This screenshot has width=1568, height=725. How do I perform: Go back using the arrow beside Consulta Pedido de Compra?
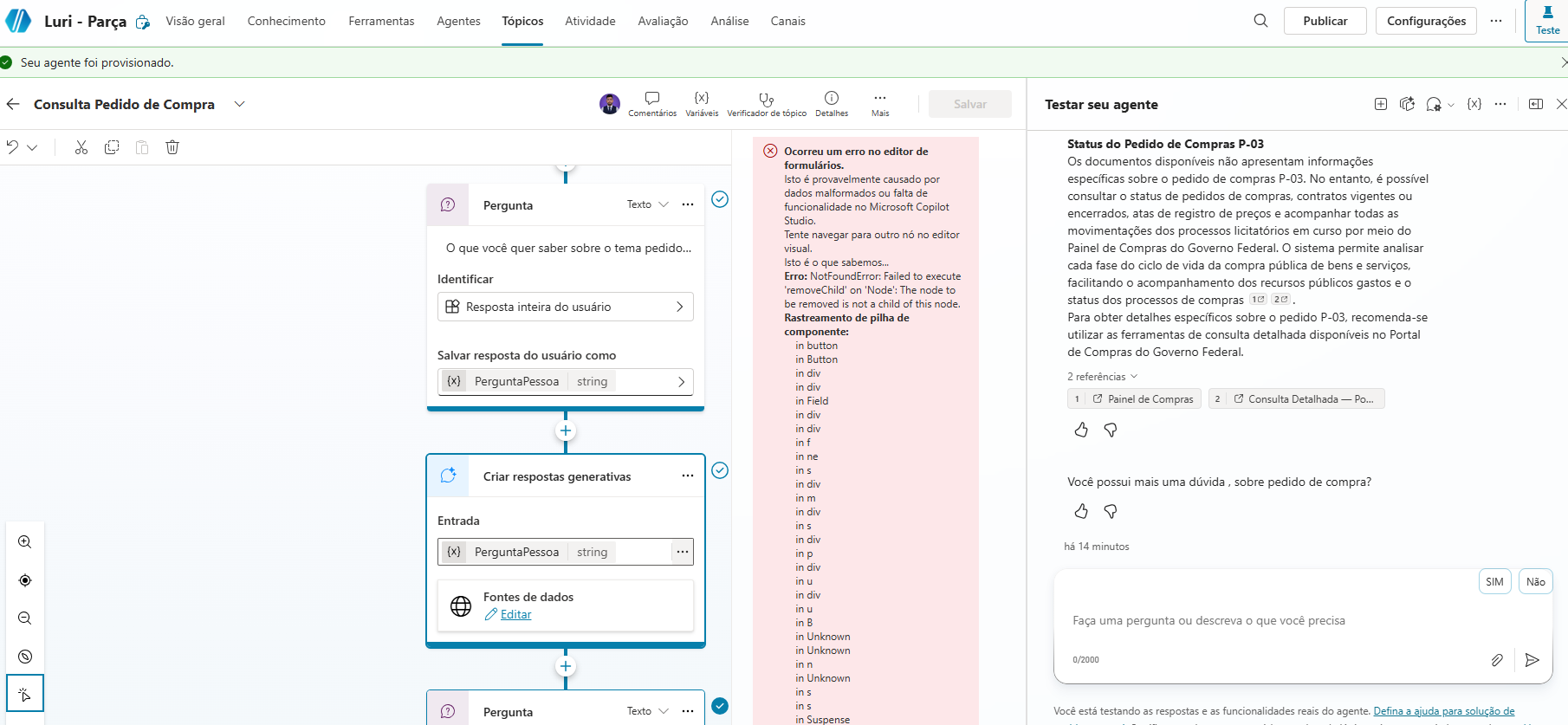coord(13,104)
